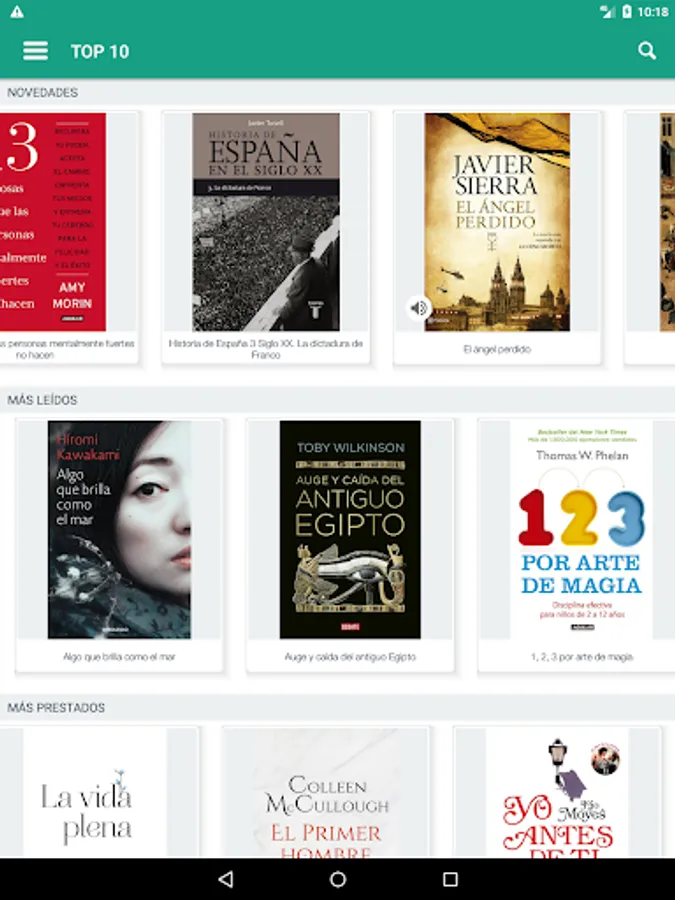This screenshot has width=675, height=900.
Task: Tap the audiobook speaker icon on El ángel perdido
Action: (x=419, y=308)
